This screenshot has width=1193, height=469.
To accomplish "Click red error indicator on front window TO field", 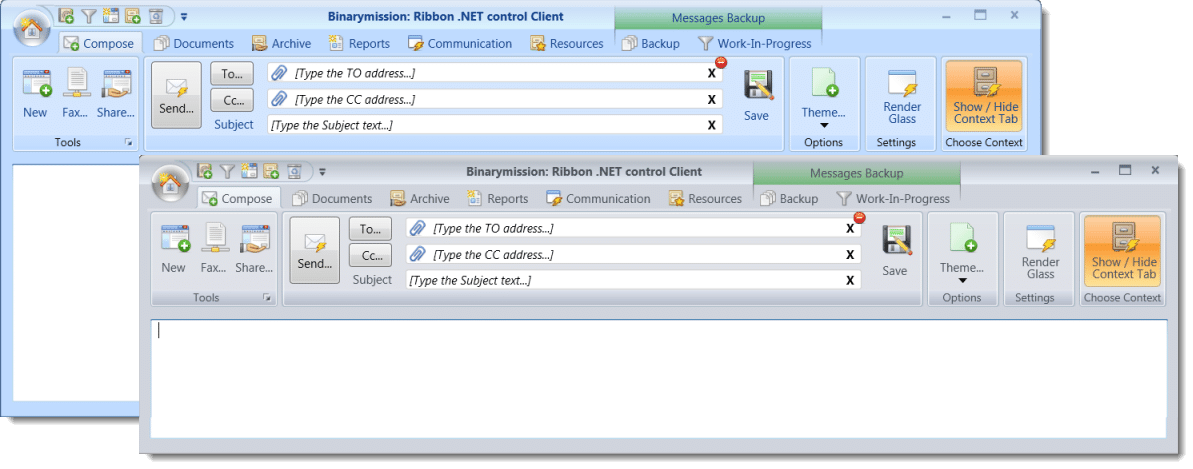I will point(860,218).
